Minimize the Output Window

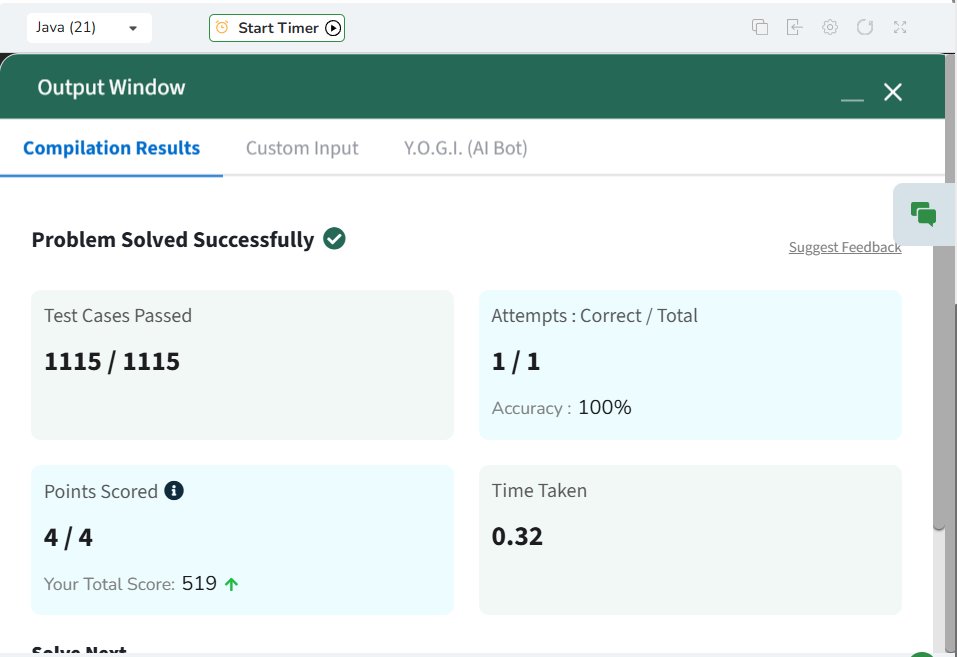point(852,99)
